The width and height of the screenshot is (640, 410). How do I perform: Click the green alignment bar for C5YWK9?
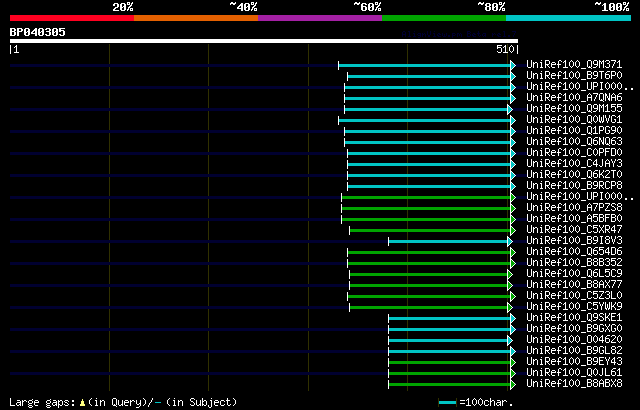(x=431, y=308)
